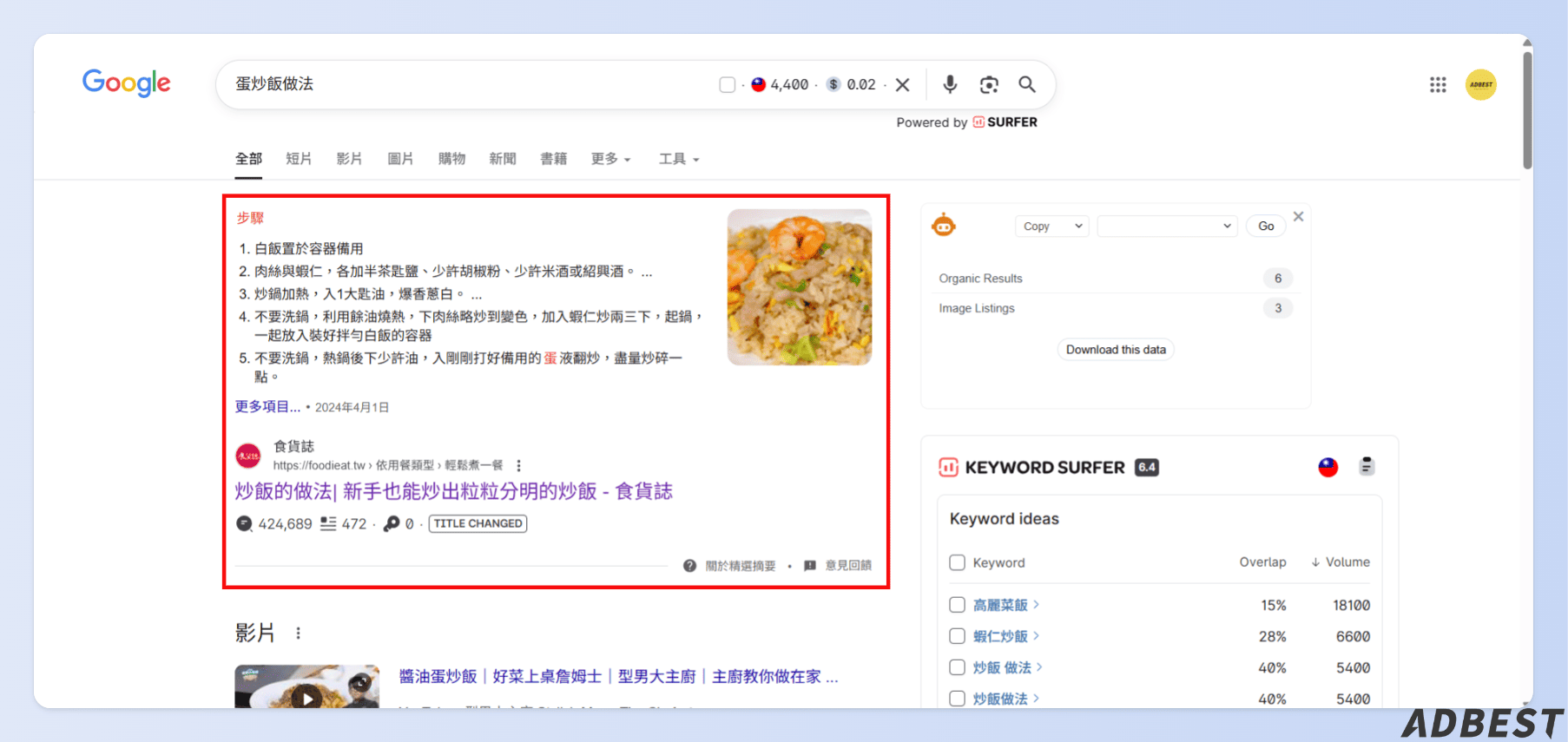This screenshot has height=742, width=1568.
Task: Click the magnifier search icon
Action: (1027, 84)
